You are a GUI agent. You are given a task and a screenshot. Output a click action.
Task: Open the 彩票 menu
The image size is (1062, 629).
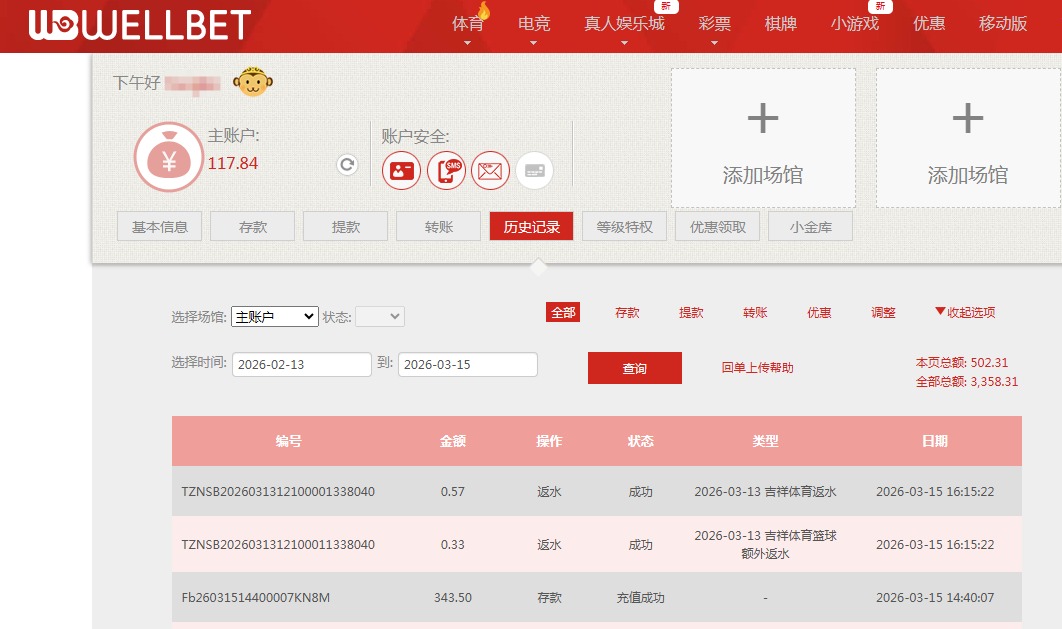click(714, 22)
